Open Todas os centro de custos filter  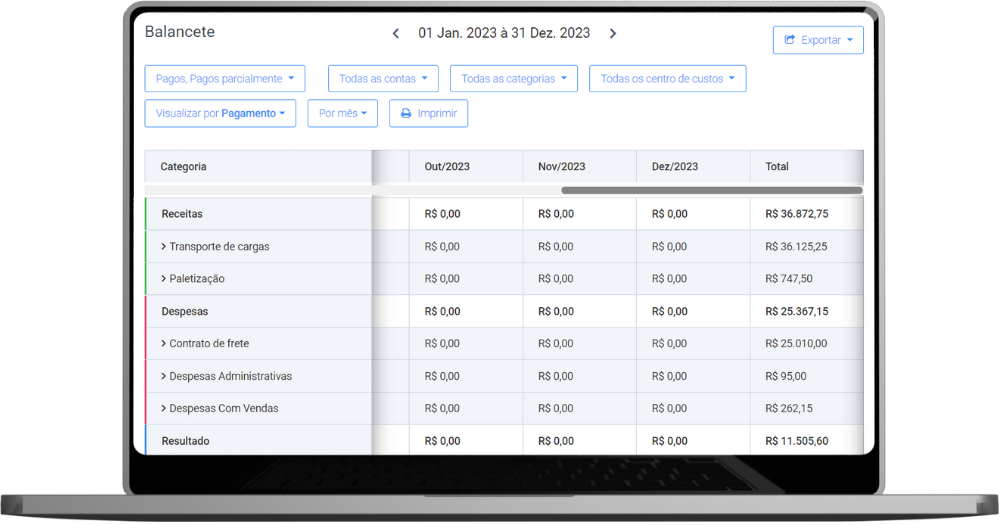pyautogui.click(x=667, y=79)
